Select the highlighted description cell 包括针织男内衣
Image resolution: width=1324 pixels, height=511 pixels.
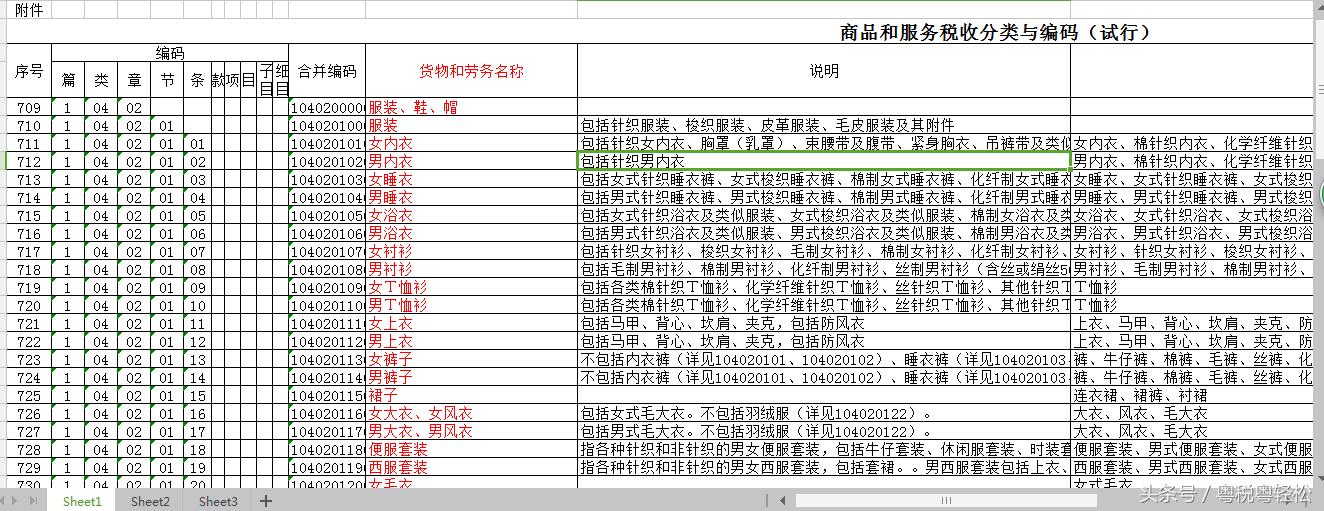(824, 161)
